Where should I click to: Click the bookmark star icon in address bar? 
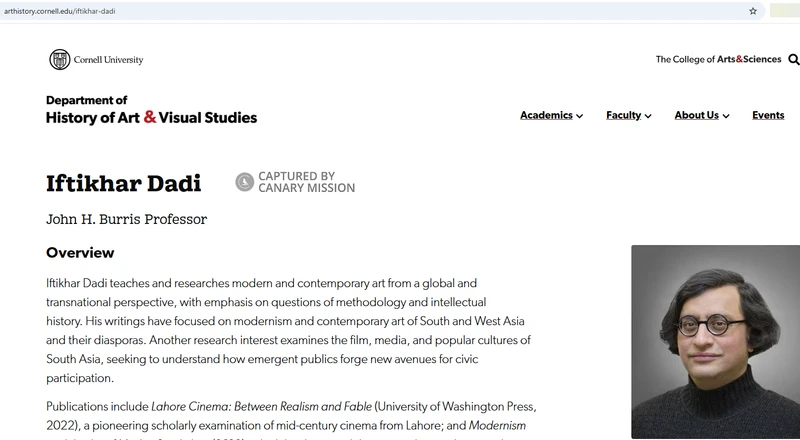point(753,11)
